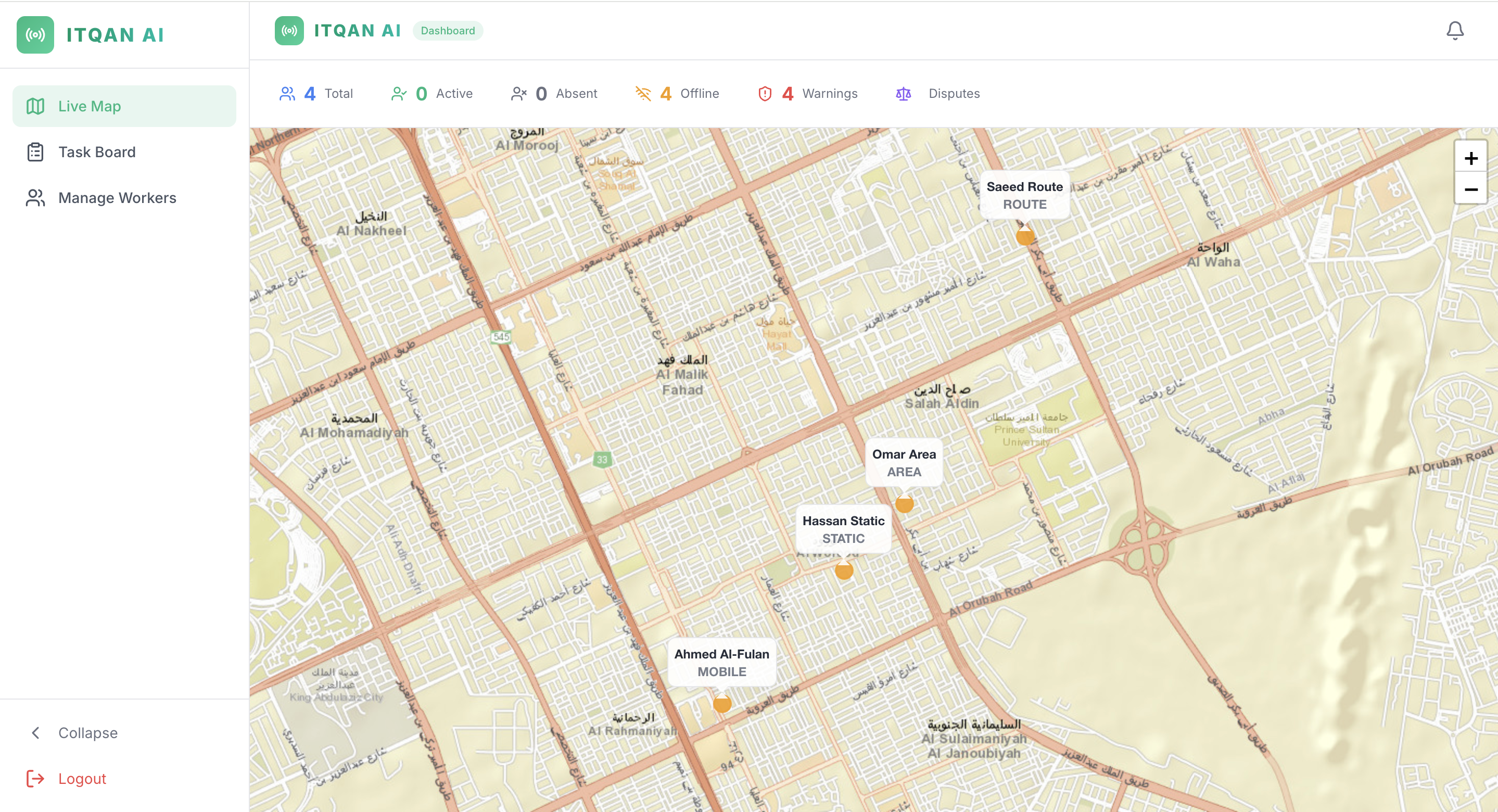Click the Offline stat label
Screen dimensions: 1498x812
[x=700, y=94]
